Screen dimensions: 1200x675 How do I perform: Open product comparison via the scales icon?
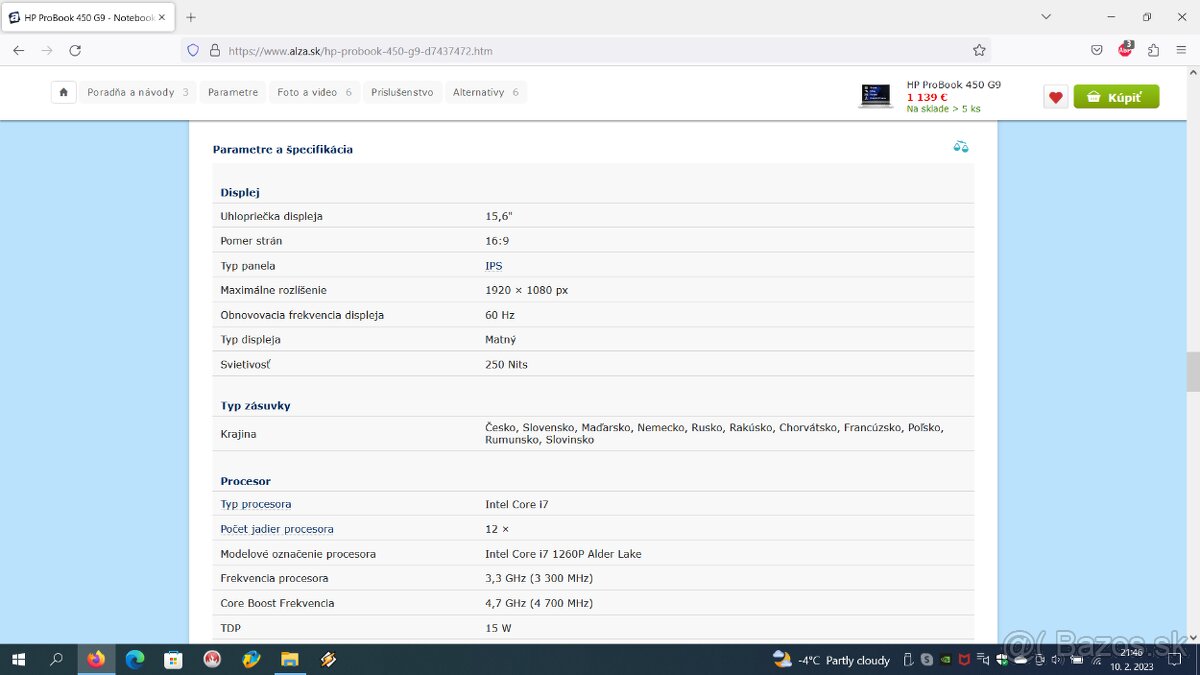pos(961,146)
